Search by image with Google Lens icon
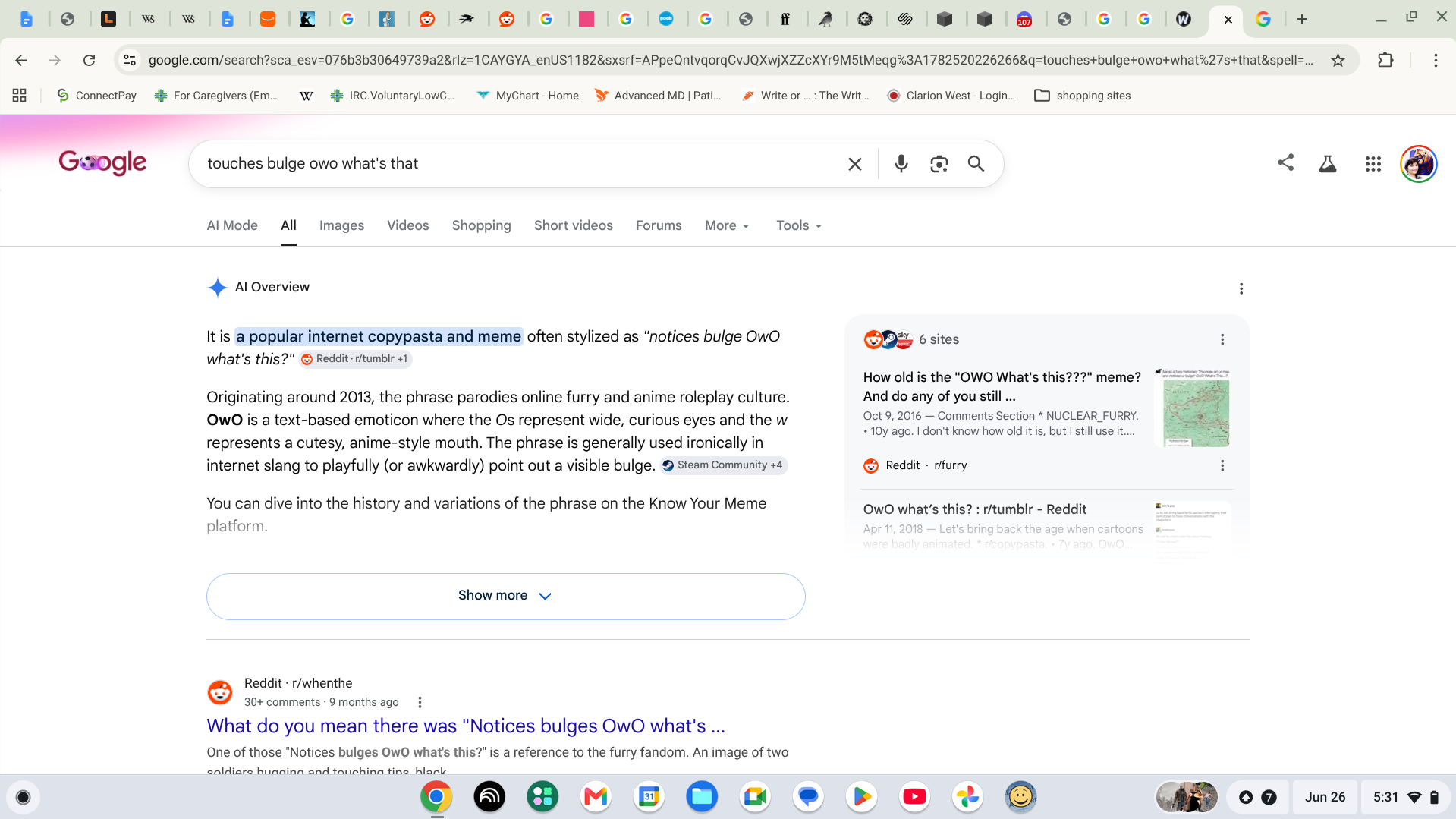The image size is (1456, 819). (939, 164)
